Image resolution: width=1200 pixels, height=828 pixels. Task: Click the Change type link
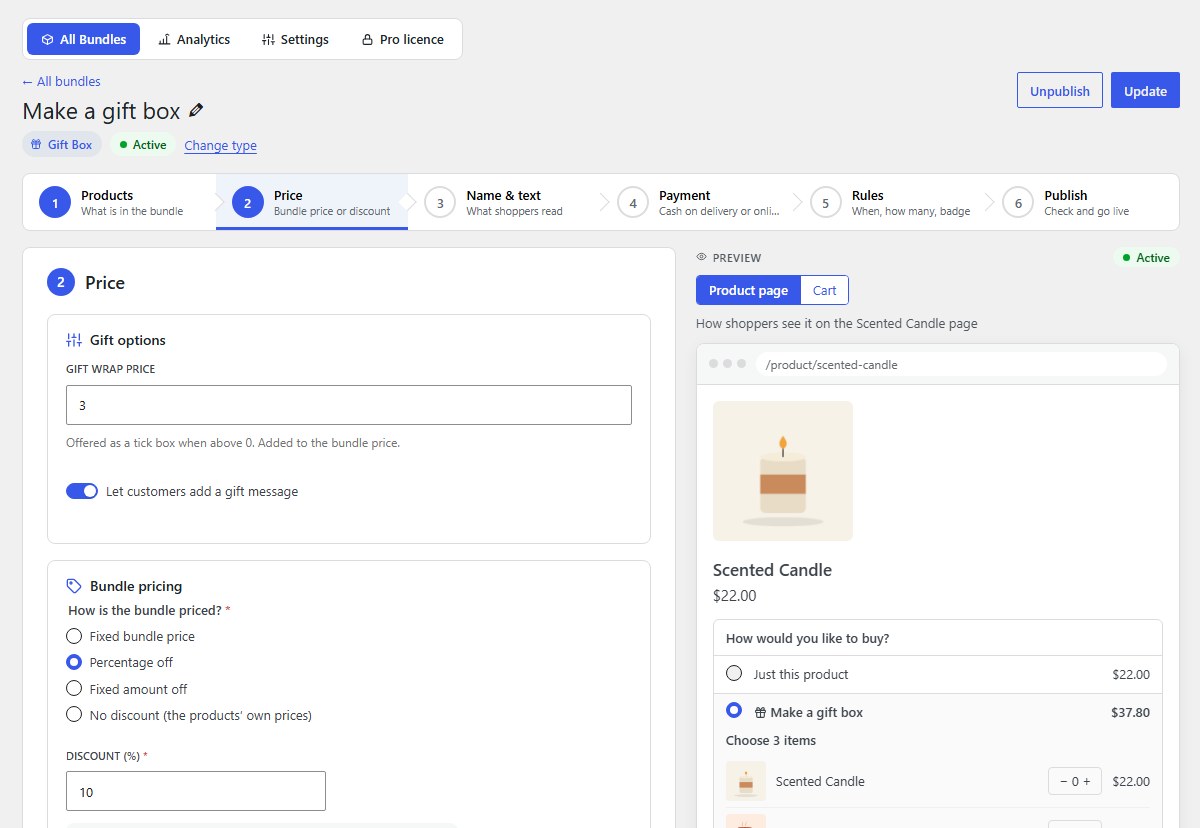point(220,145)
